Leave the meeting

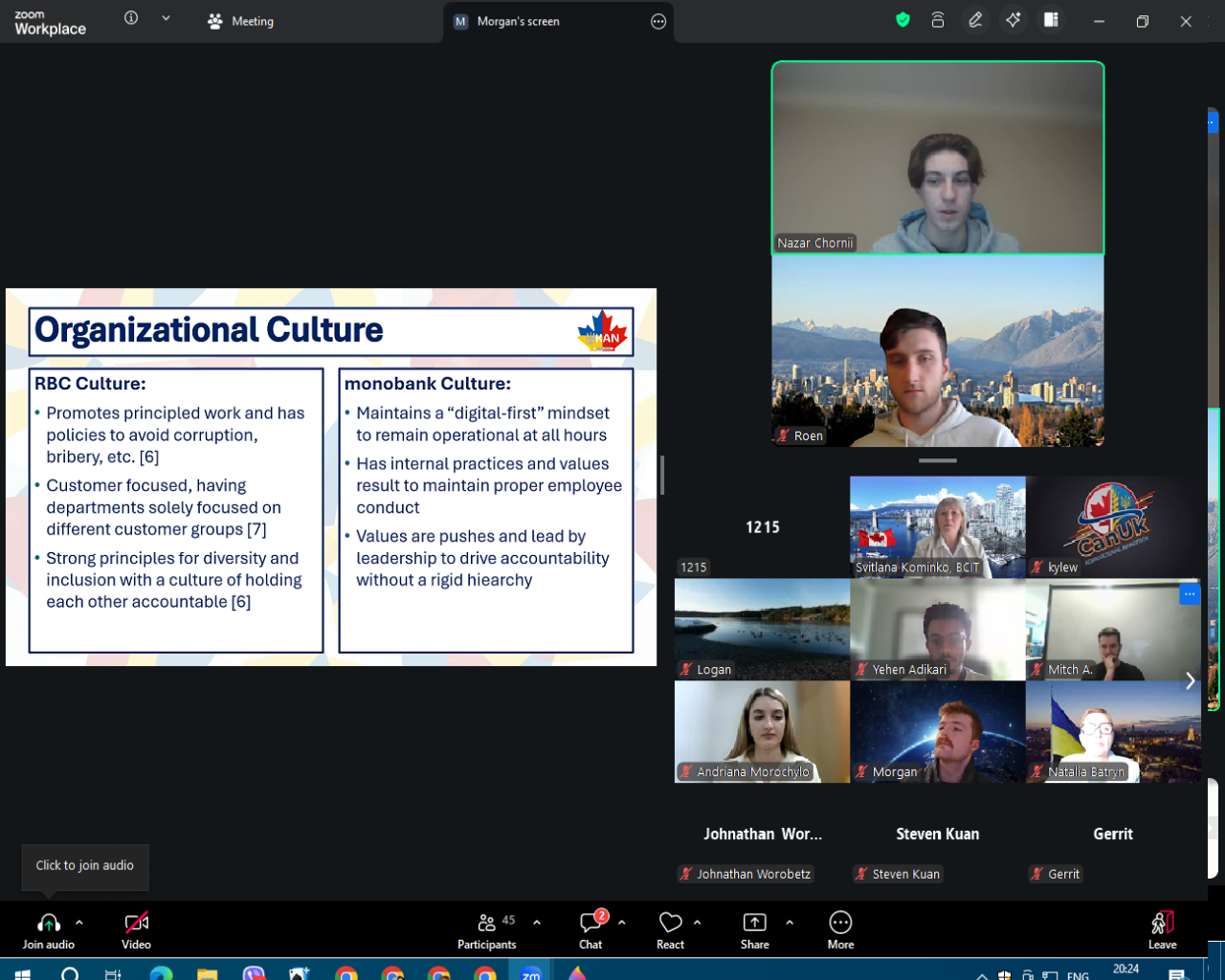point(1162,929)
